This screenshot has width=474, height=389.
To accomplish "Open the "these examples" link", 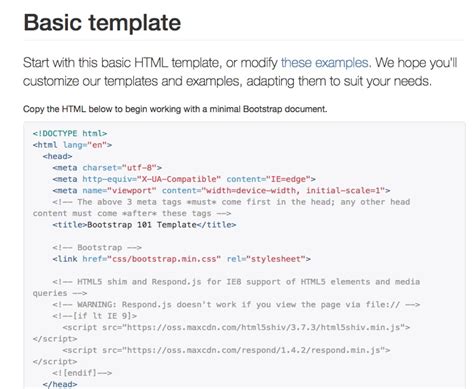I will click(324, 63).
